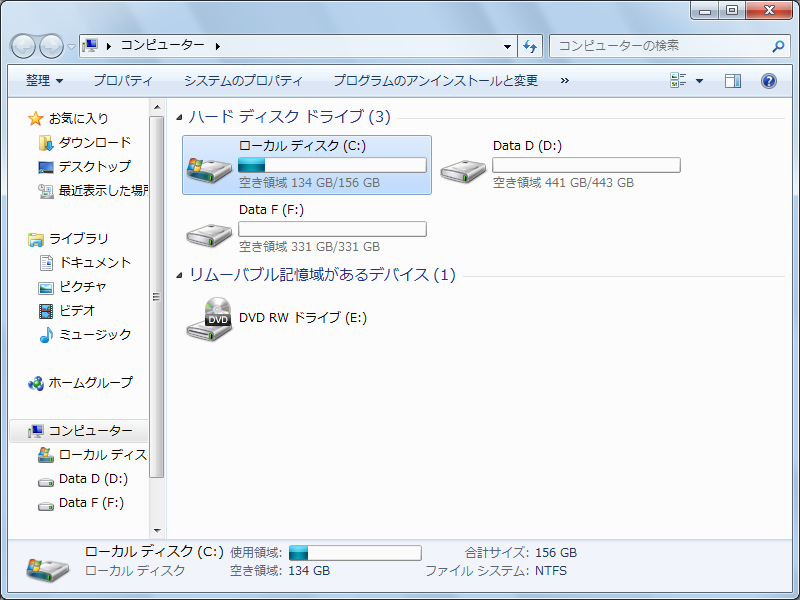Open 最近表示した場所 in favorites
Viewport: 800px width, 600px height.
(104, 190)
